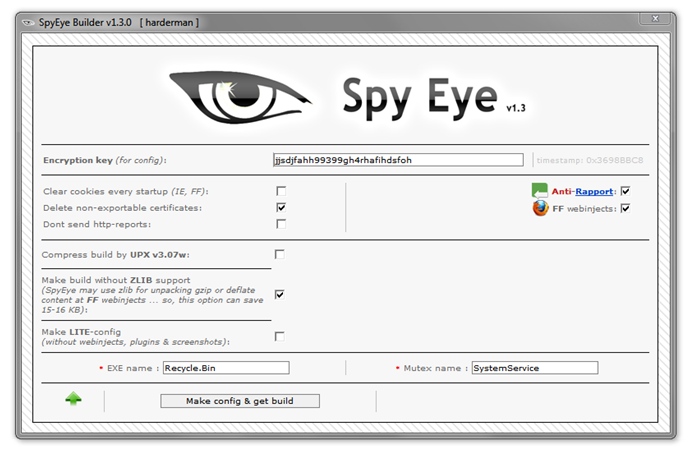Open the Rapport hyperlink
This screenshot has width=694, height=456.
(594, 191)
